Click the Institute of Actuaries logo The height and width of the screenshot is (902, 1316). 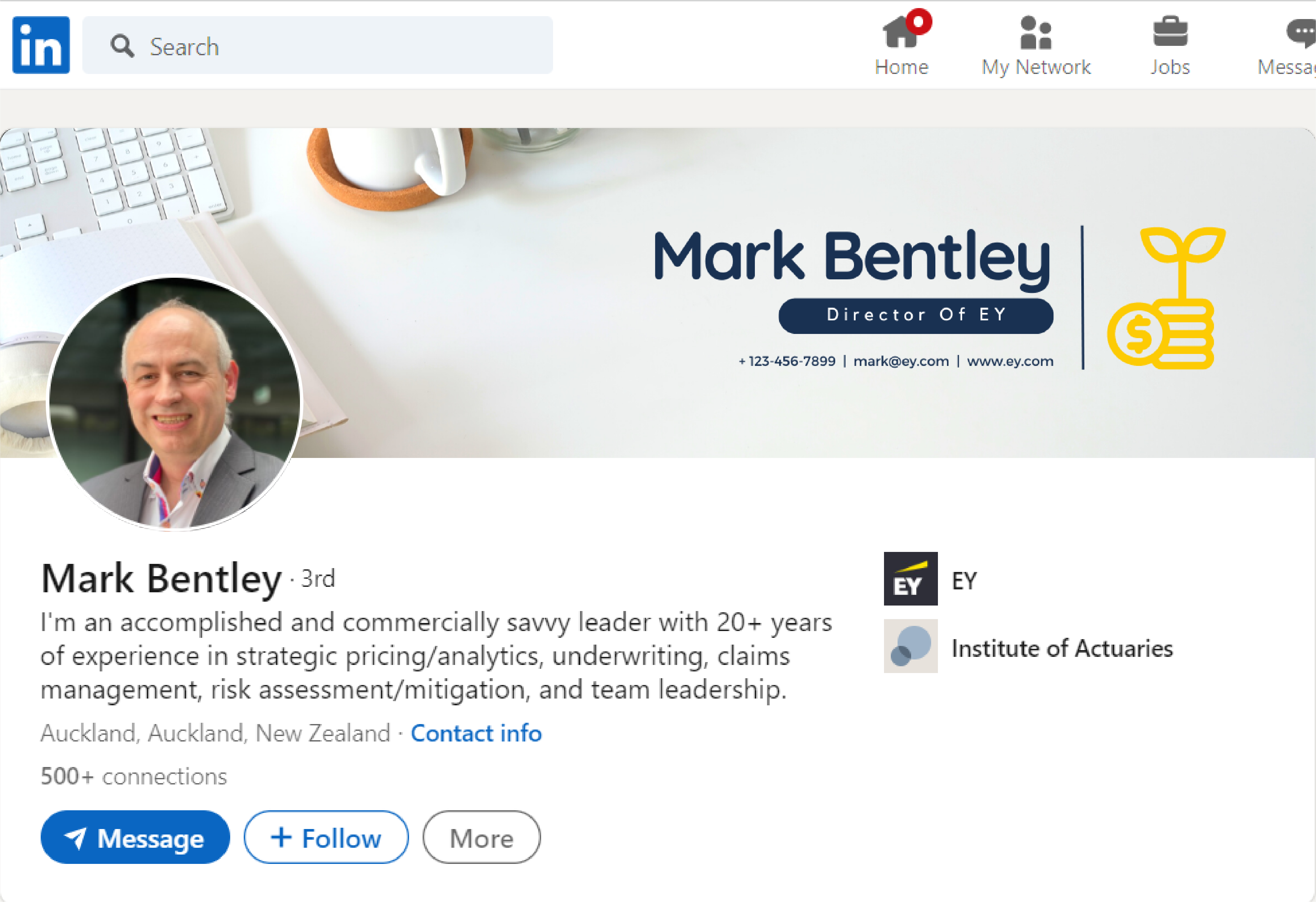910,646
